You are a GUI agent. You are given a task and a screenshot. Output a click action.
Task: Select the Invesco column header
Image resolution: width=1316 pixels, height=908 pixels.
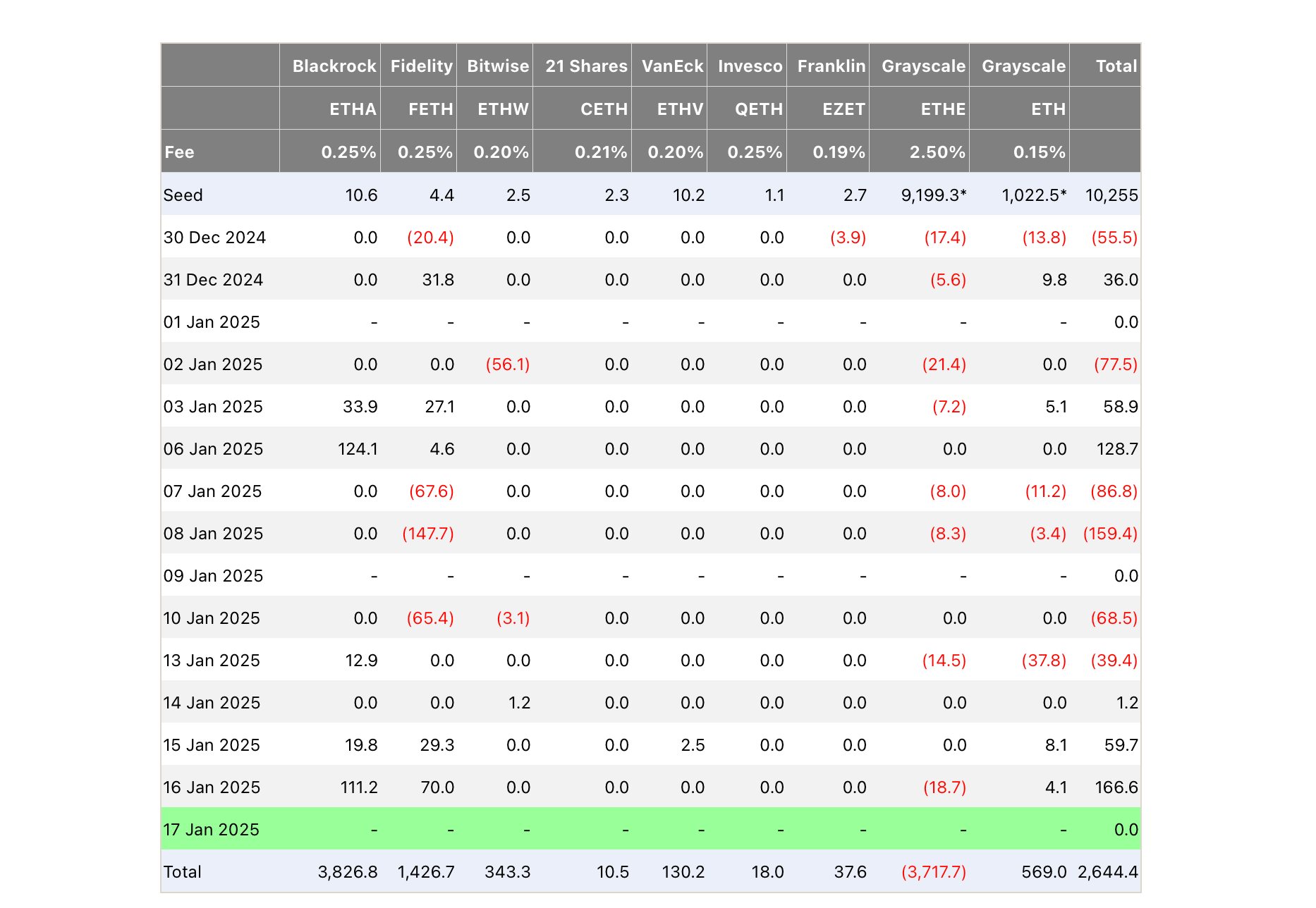point(750,66)
